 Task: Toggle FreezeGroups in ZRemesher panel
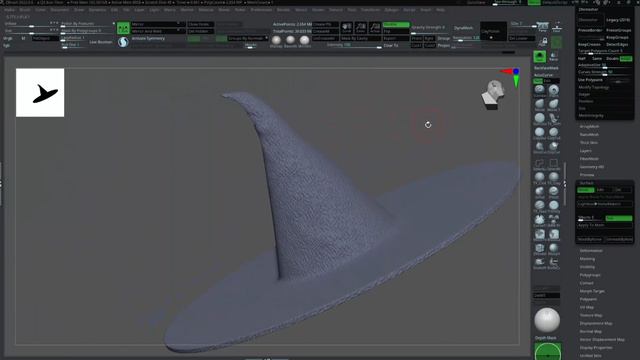(x=618, y=30)
